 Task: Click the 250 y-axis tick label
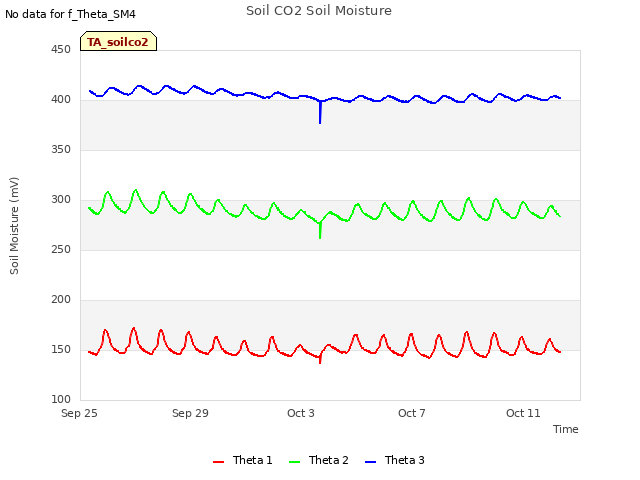(61, 249)
